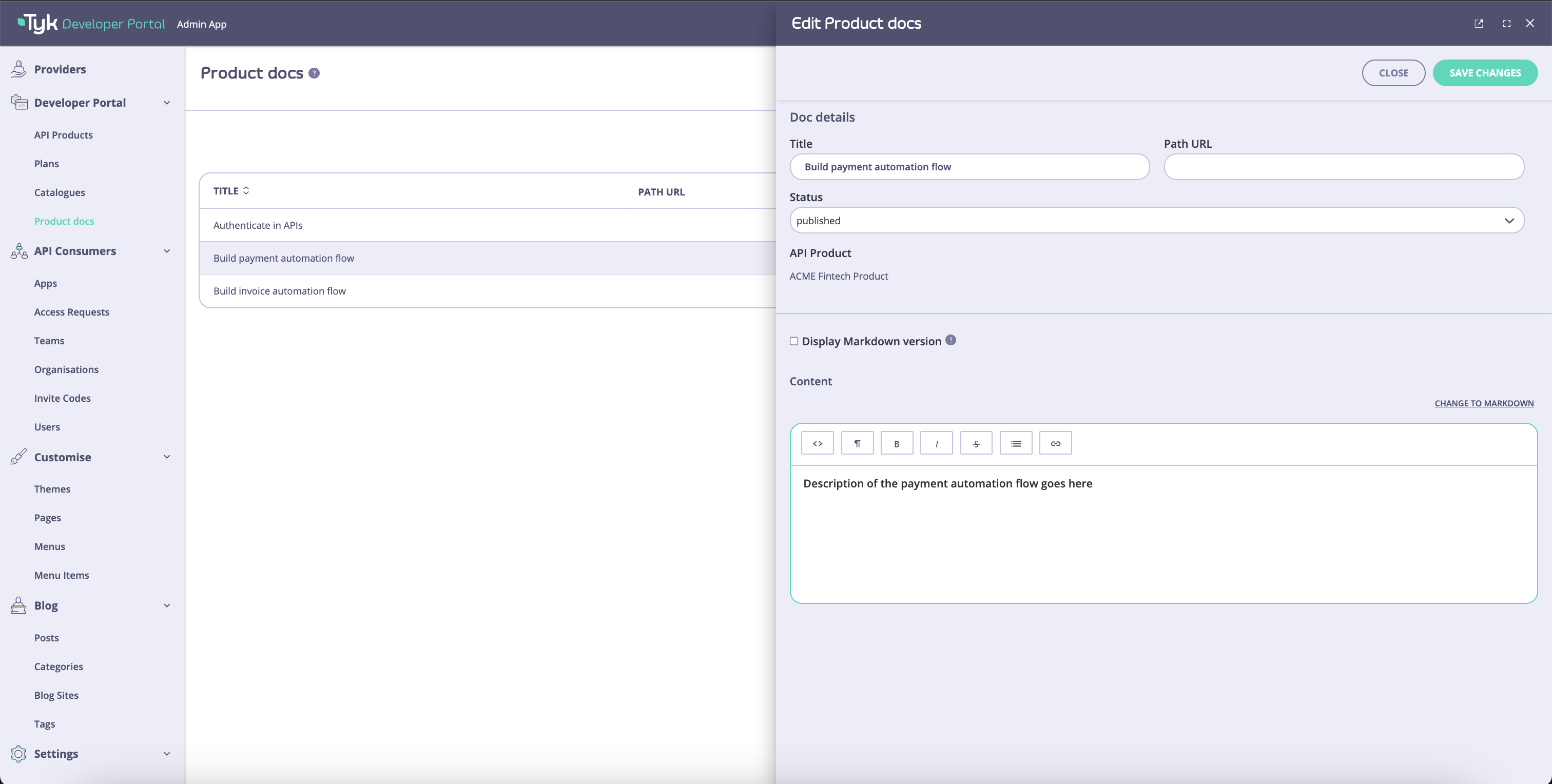This screenshot has height=784, width=1552.
Task: Open the Edit Product docs panel in new window
Action: coord(1479,24)
